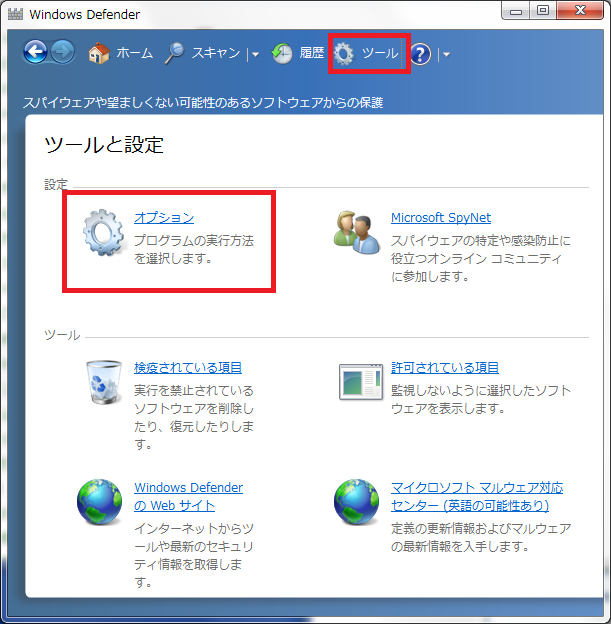
Task: Select 履歴 in the toolbar
Action: point(311,53)
